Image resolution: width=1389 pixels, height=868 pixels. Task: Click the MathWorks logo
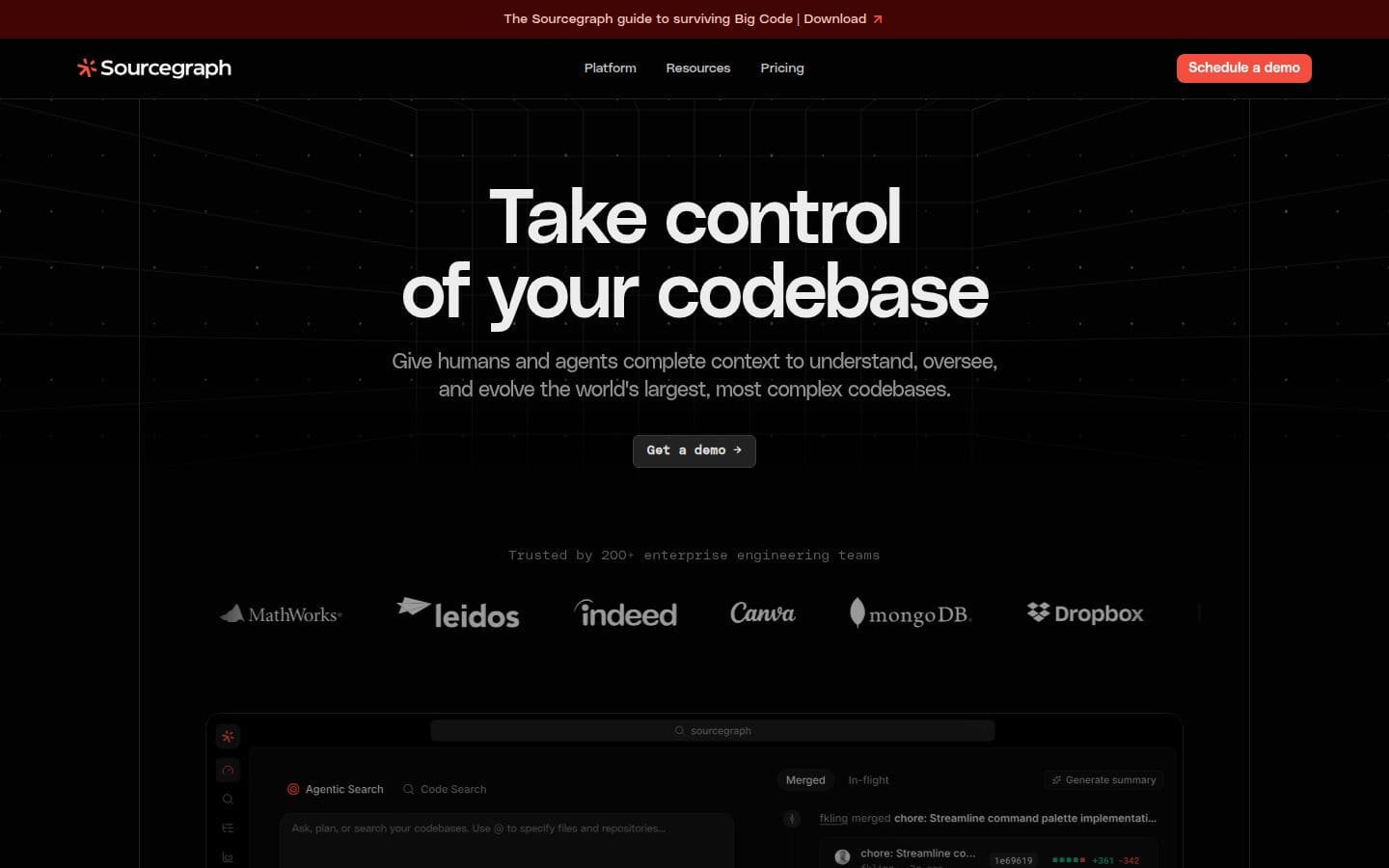tap(281, 613)
